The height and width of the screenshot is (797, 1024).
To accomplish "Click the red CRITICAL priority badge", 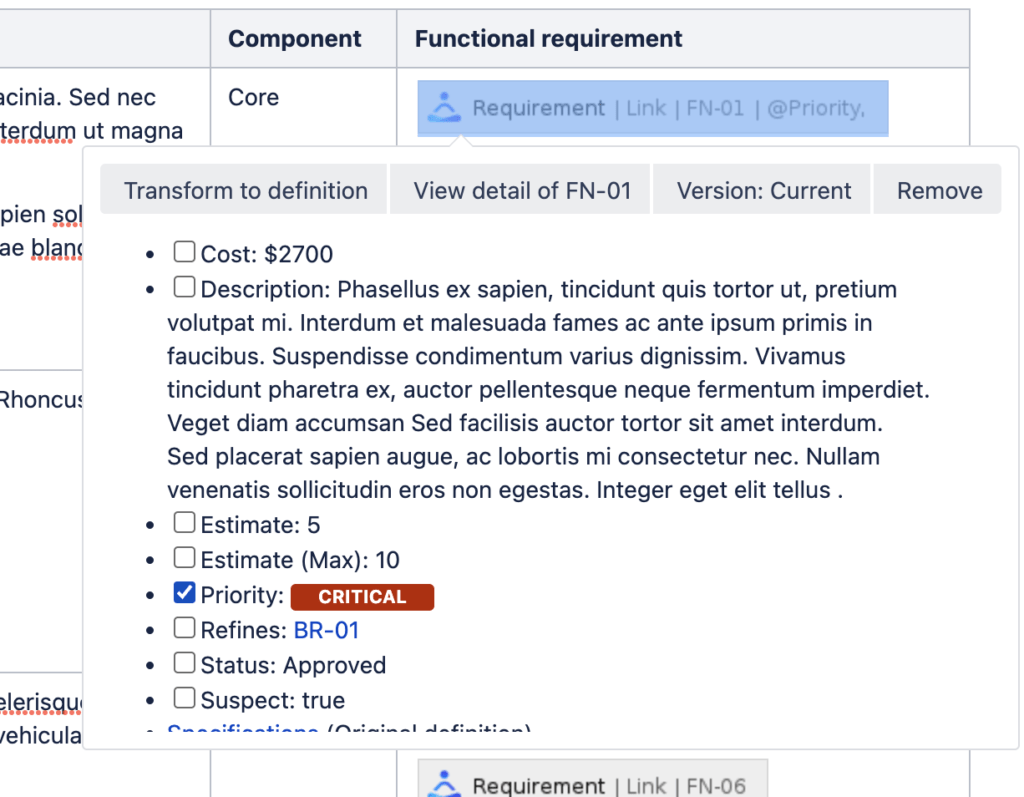I will point(362,596).
